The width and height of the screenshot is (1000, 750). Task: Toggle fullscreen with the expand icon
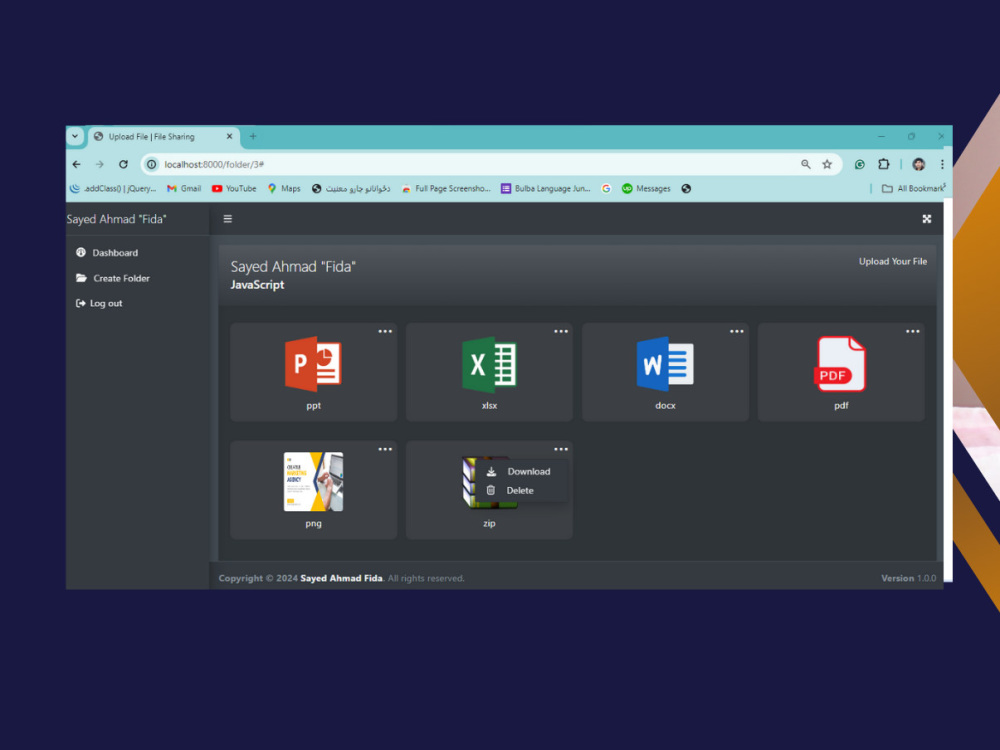coord(927,219)
